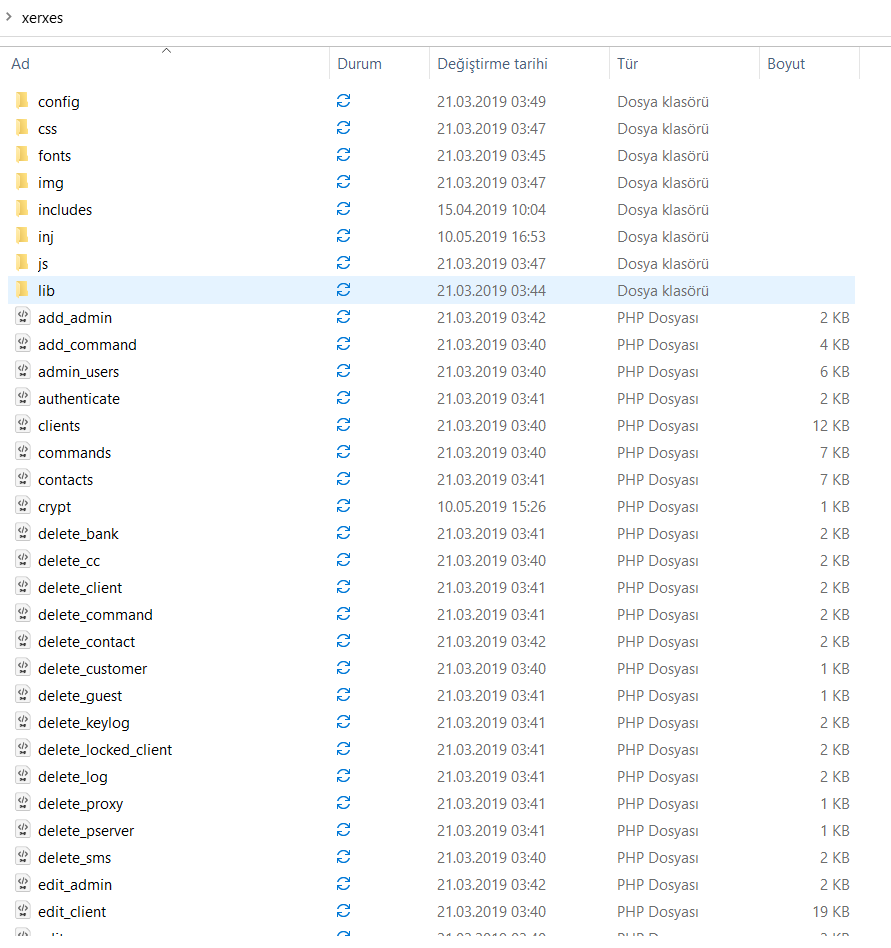Click the admin_users PHP file icon
Viewport: 891px width, 948px height.
tap(23, 371)
